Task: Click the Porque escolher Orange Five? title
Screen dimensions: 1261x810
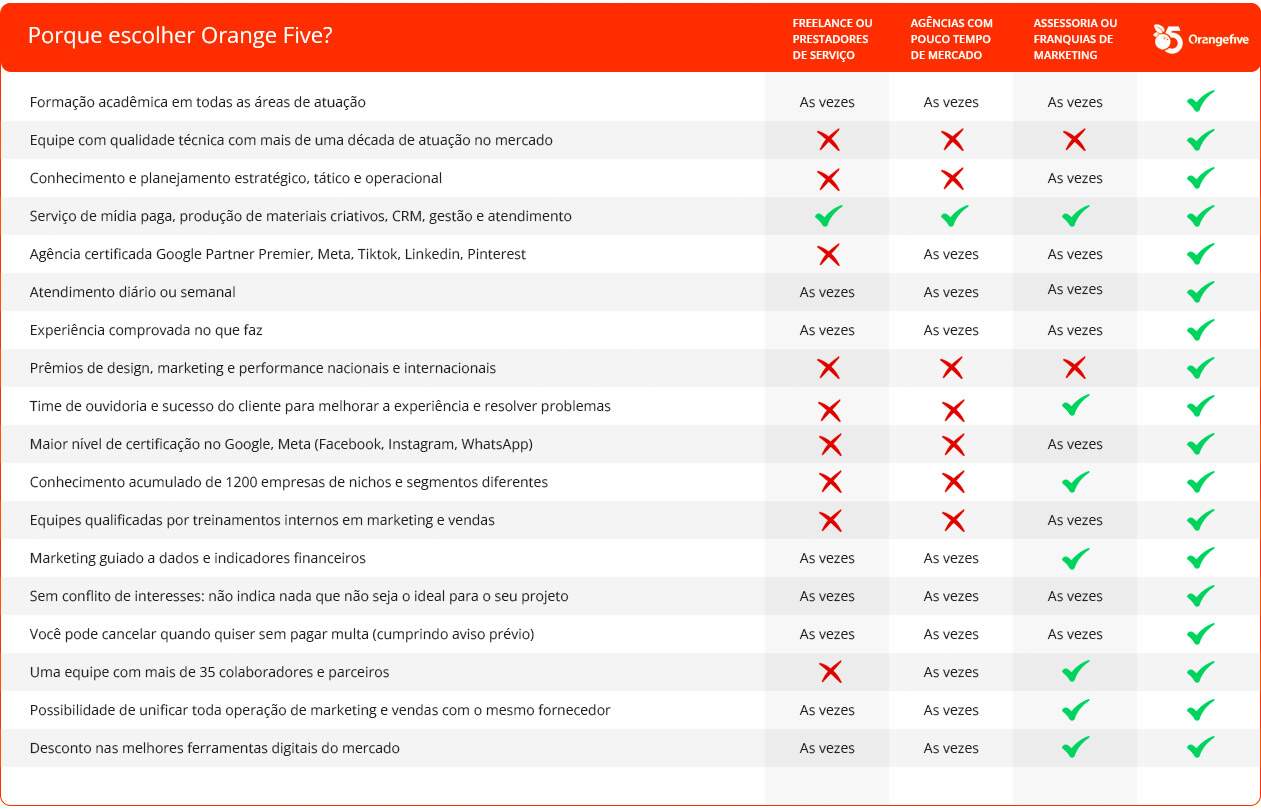Action: [180, 36]
